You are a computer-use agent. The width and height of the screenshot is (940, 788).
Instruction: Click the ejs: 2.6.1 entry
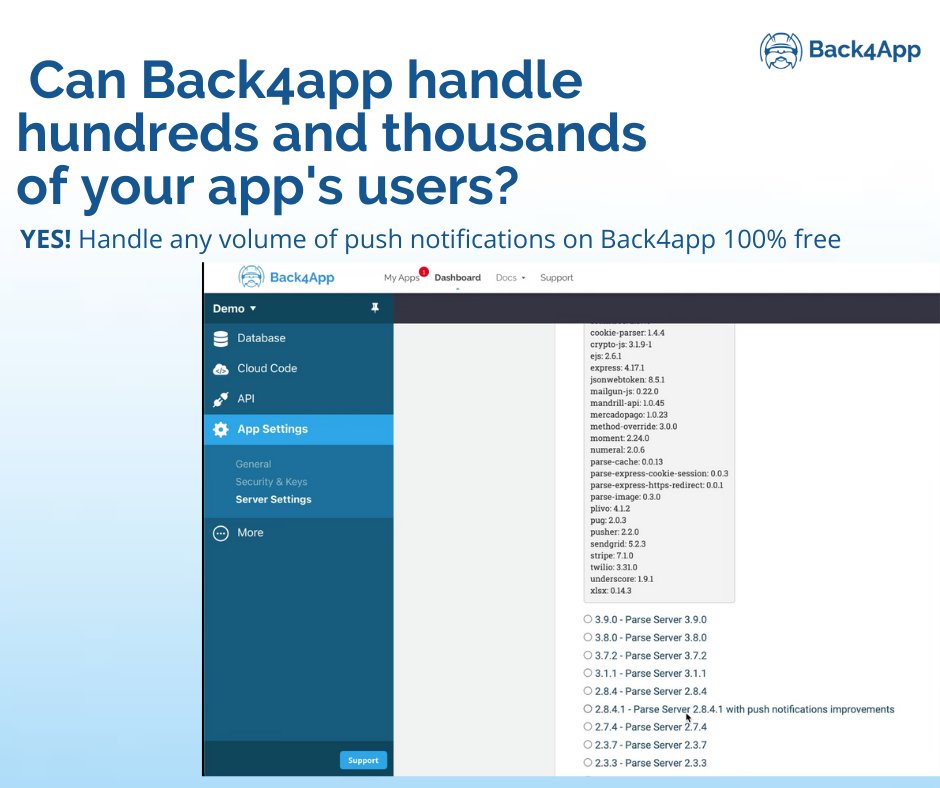(605, 356)
